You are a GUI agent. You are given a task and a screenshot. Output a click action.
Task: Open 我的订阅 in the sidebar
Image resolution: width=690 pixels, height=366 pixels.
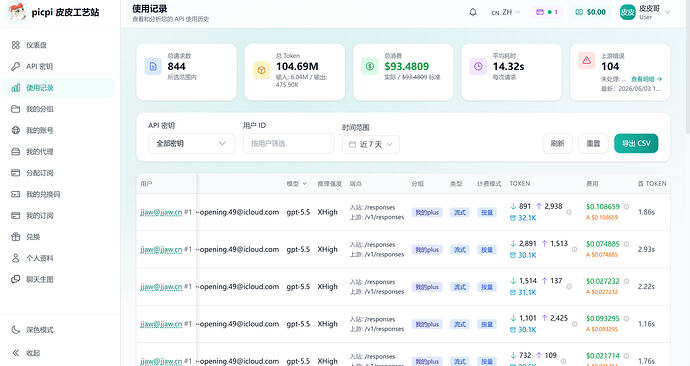59,215
